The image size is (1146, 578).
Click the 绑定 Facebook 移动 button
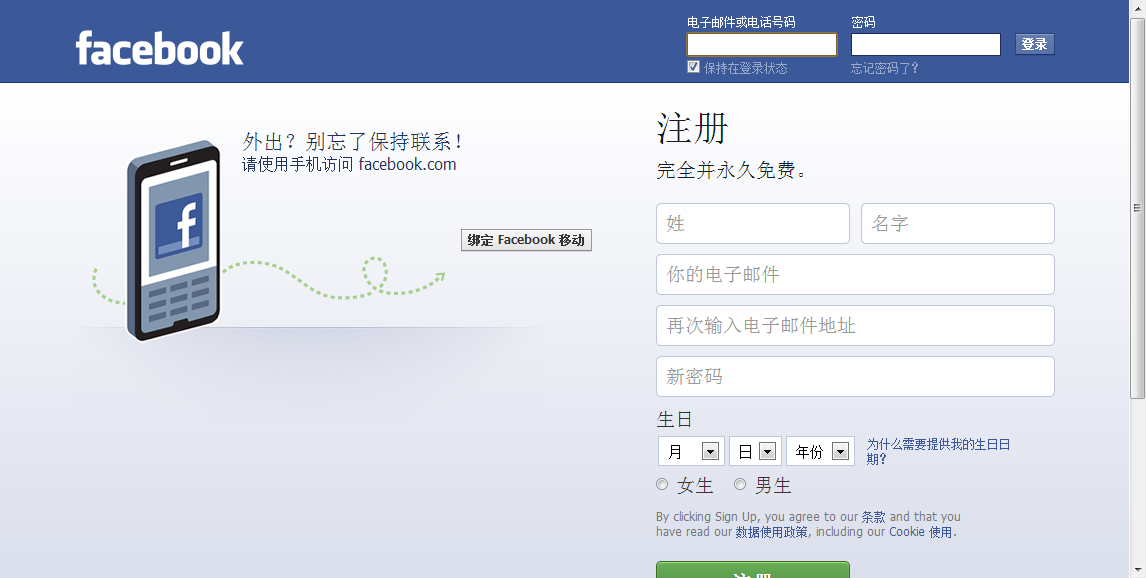526,240
